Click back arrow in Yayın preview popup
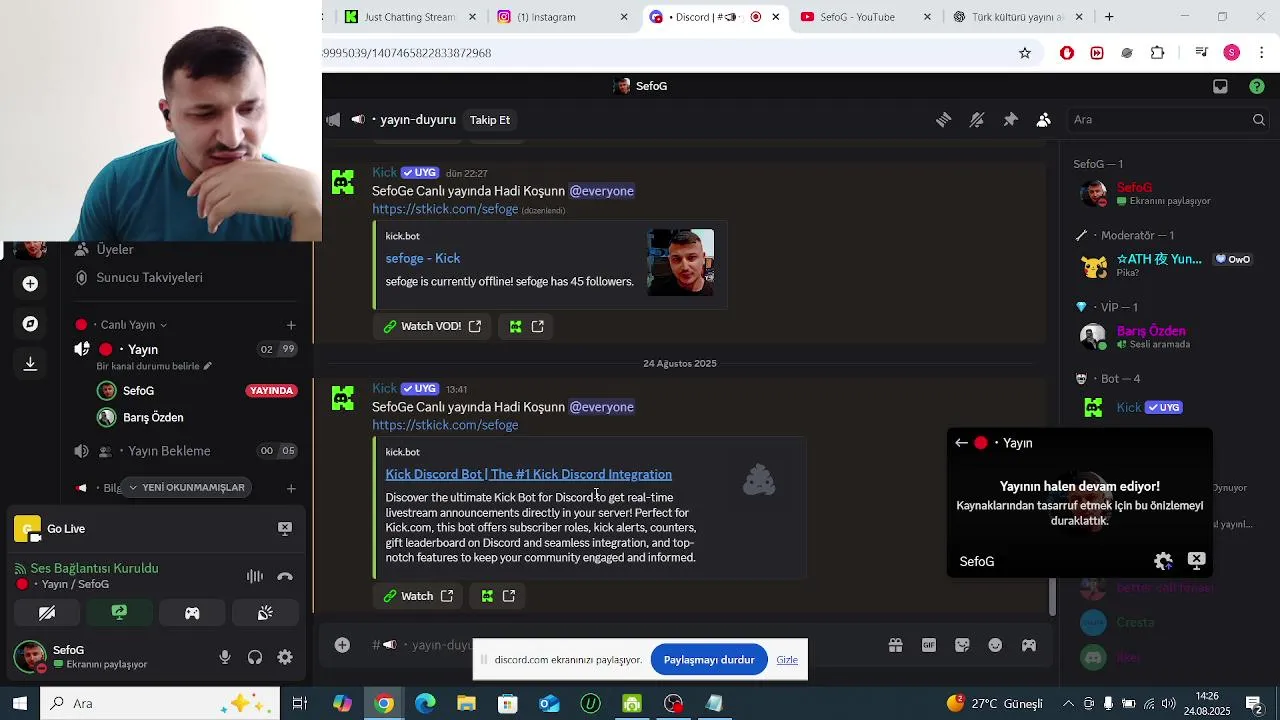The image size is (1280, 720). point(961,443)
